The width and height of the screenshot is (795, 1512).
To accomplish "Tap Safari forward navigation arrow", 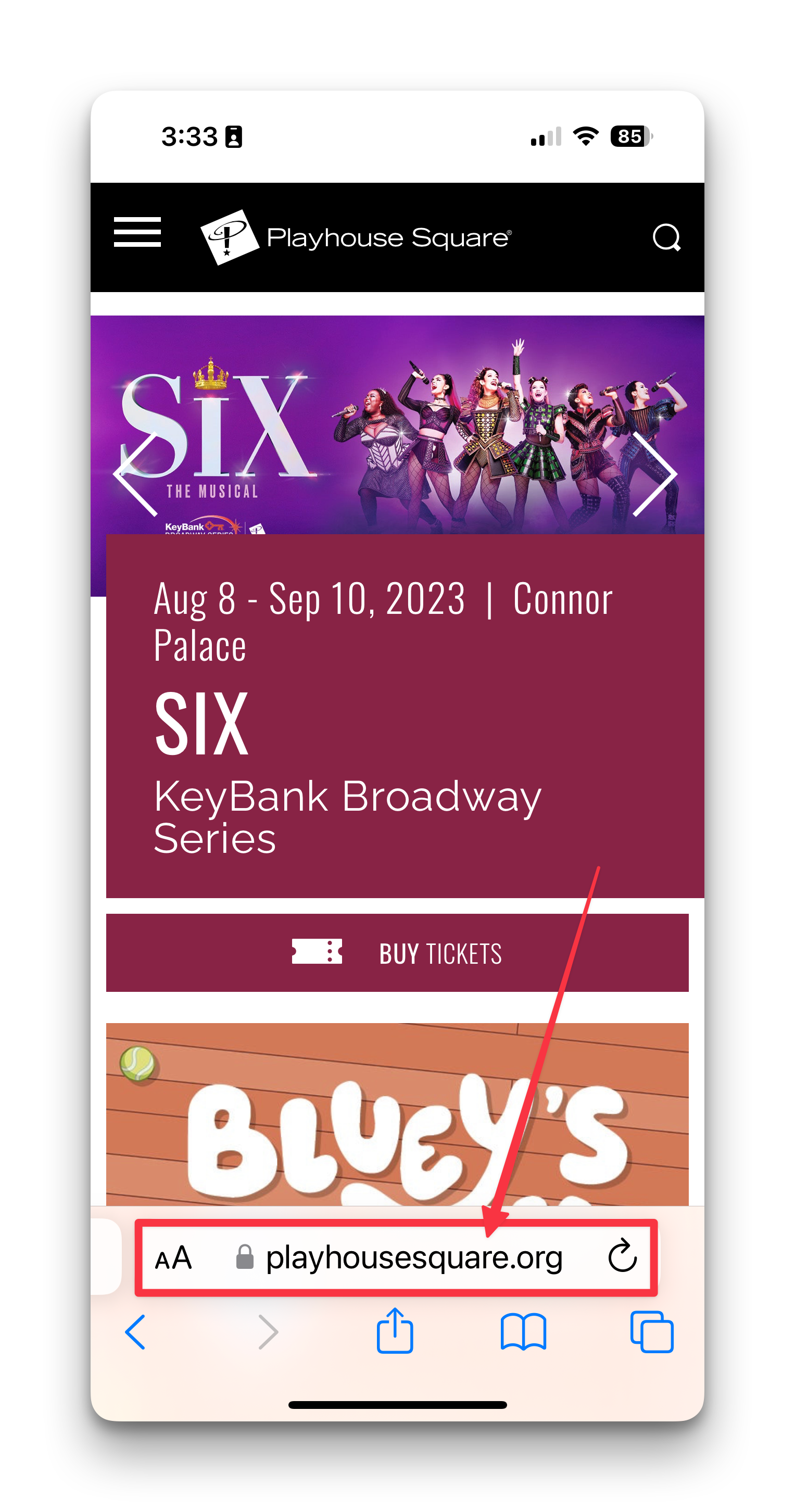I will pos(268,1332).
